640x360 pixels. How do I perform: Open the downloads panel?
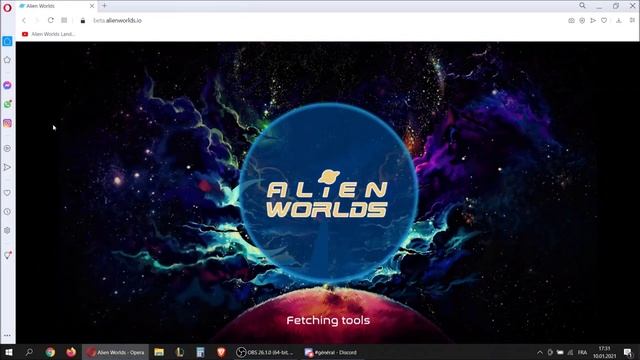619,20
